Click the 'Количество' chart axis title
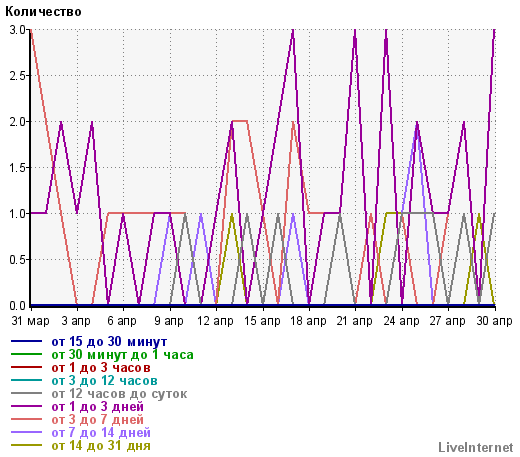This screenshot has width=520, height=457. tap(43, 12)
